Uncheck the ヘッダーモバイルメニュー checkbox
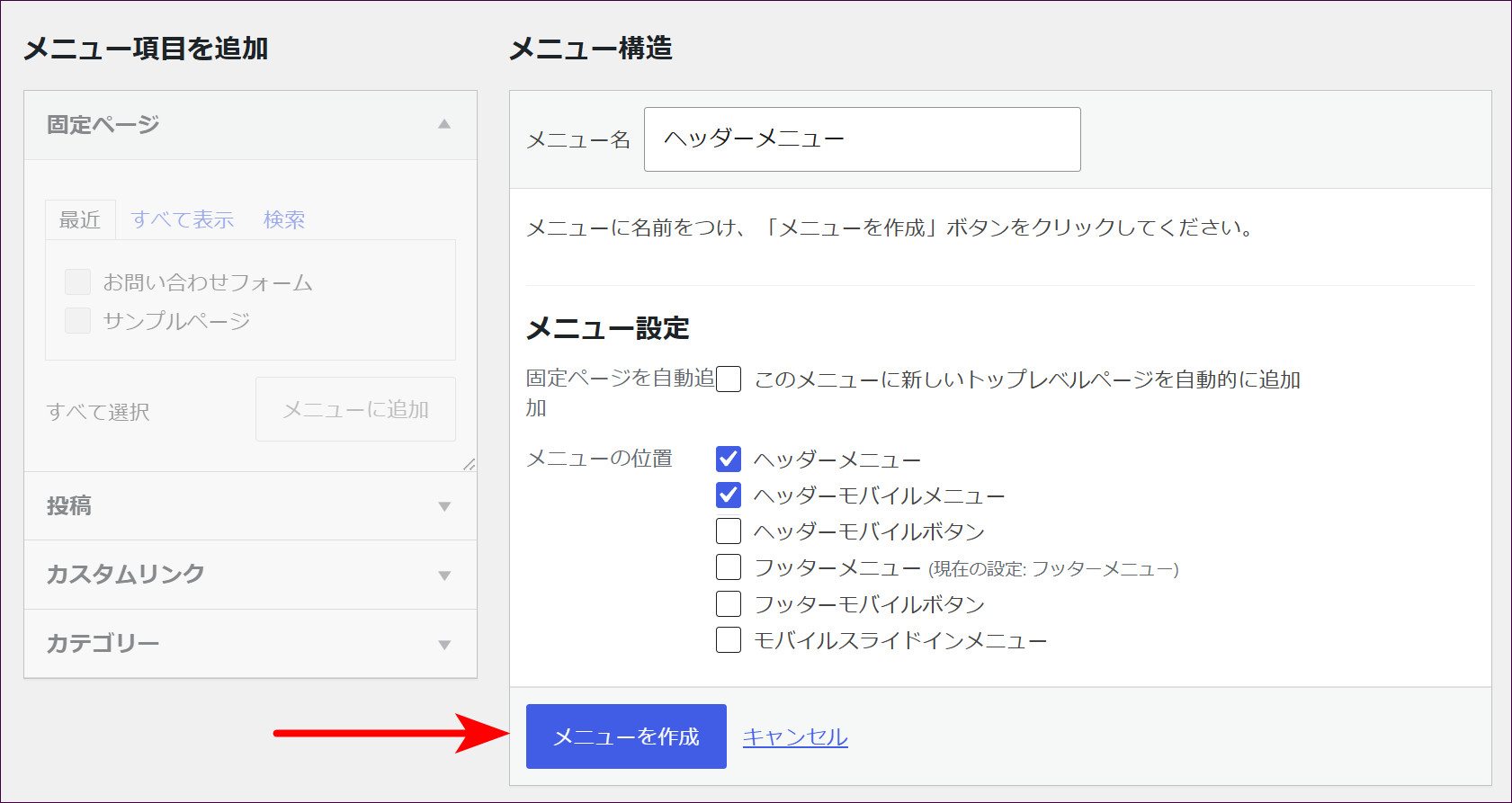This screenshot has height=803, width=1512. point(729,495)
